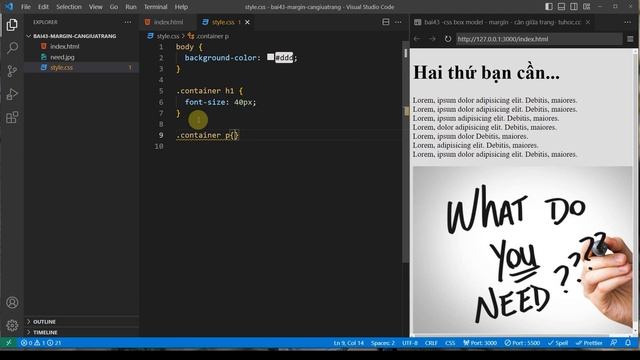Open need.jpg in the explorer
This screenshot has width=640, height=360.
pyautogui.click(x=62, y=57)
